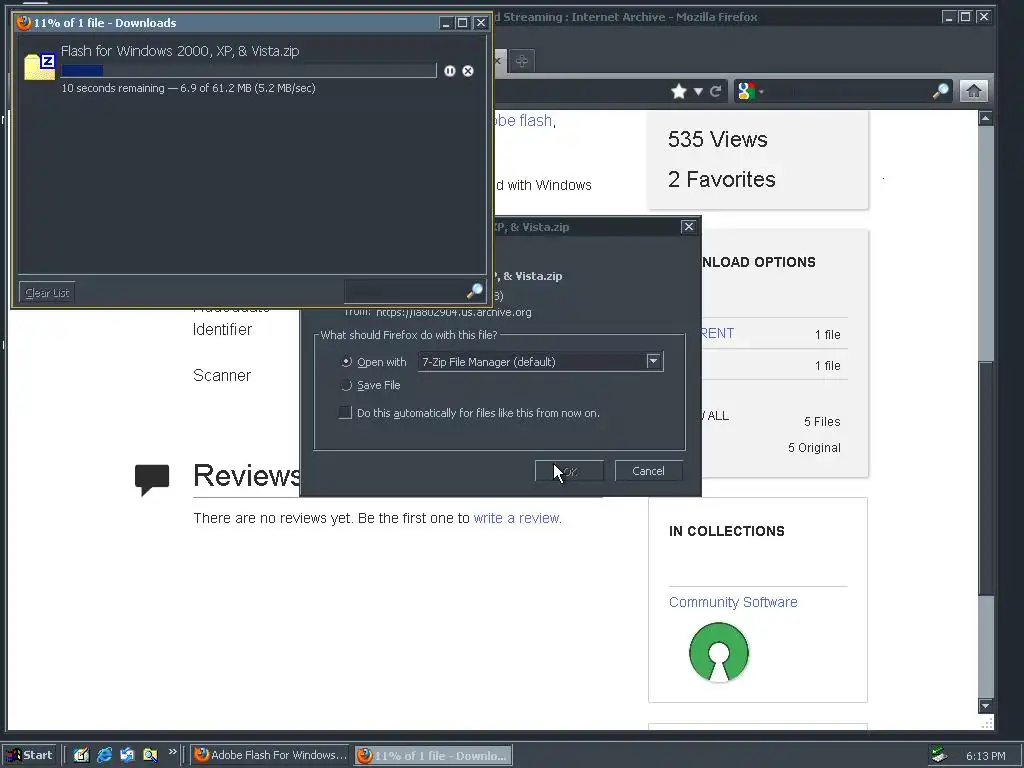
Task: Open the 'write a review' link
Action: 517,518
